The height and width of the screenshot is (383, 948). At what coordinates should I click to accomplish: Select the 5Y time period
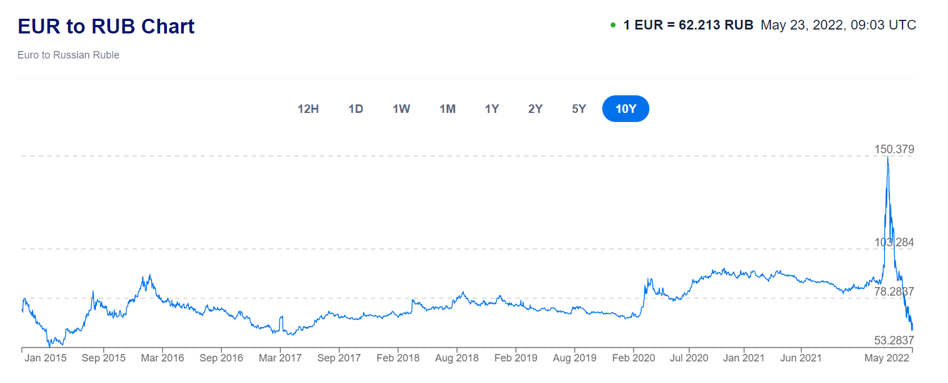tap(579, 110)
